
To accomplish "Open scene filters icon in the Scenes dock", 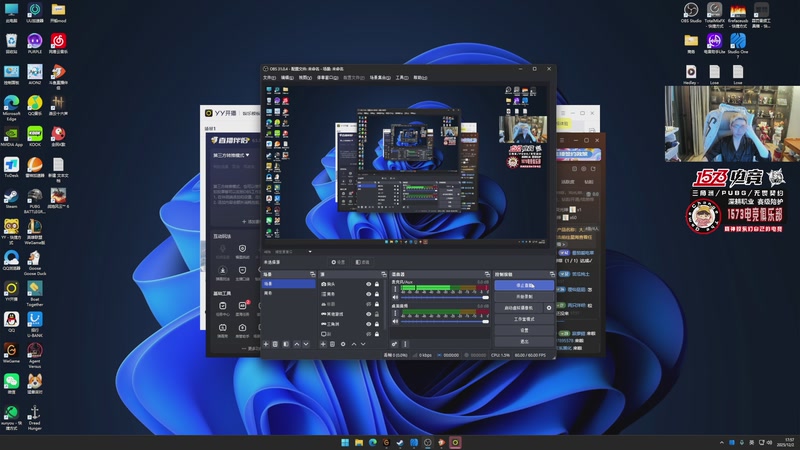I will click(x=286, y=344).
